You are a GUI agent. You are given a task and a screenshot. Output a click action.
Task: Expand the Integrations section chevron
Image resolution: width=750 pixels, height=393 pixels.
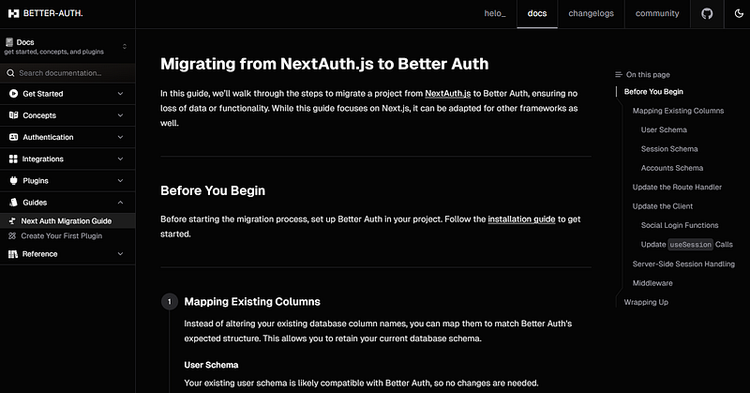[121, 159]
